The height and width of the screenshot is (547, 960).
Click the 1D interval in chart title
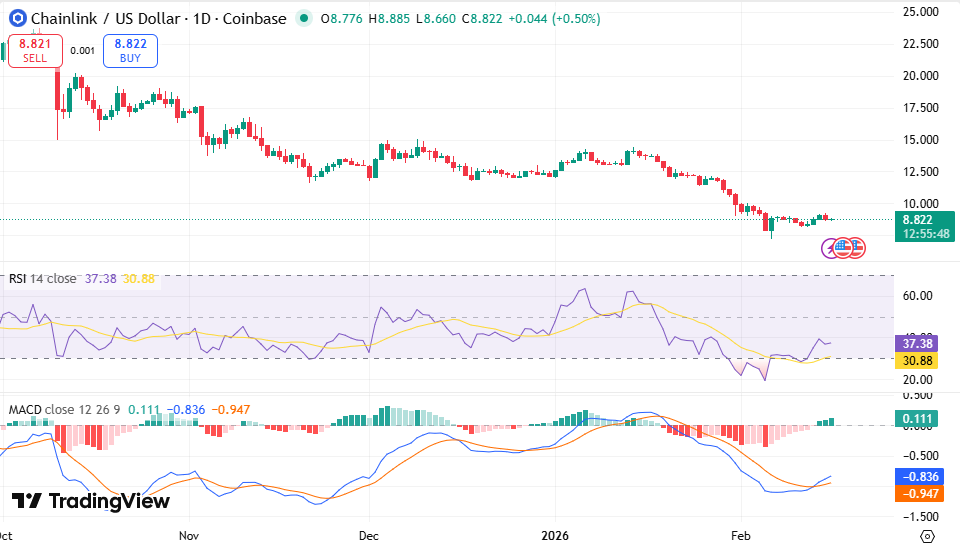click(x=201, y=19)
